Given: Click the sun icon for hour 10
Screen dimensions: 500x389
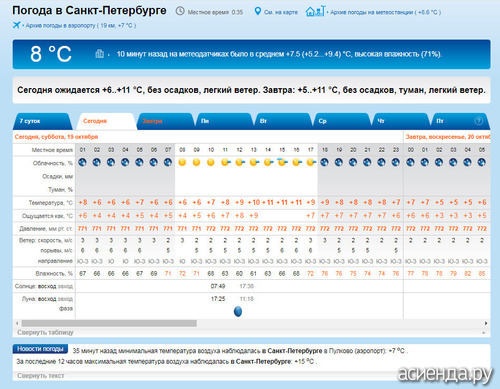Looking at the screenshot, I should tap(211, 162).
